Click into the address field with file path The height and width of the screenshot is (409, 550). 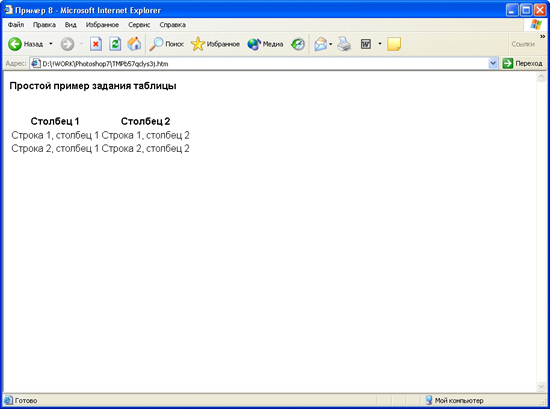pos(259,63)
